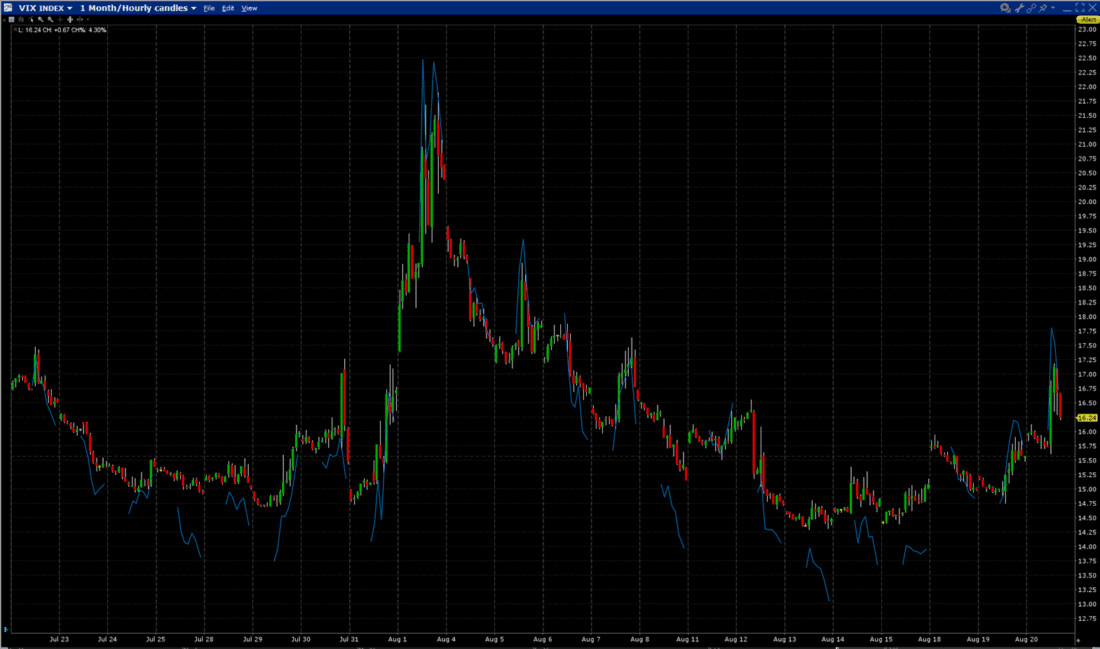
Task: Select the bold plus-shaped move tool icon
Action: click(70, 20)
